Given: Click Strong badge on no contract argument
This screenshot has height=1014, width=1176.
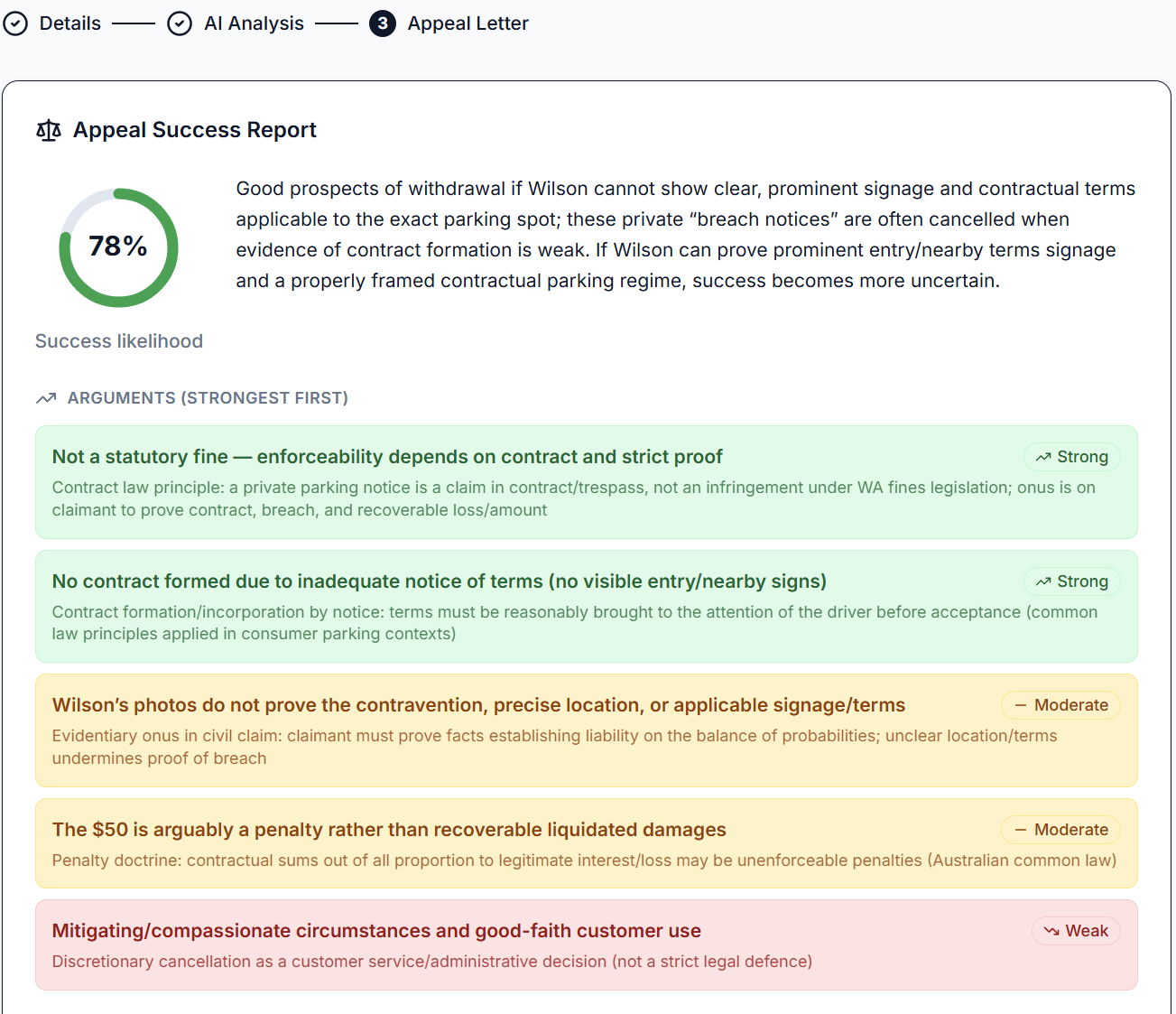Looking at the screenshot, I should click(x=1071, y=581).
